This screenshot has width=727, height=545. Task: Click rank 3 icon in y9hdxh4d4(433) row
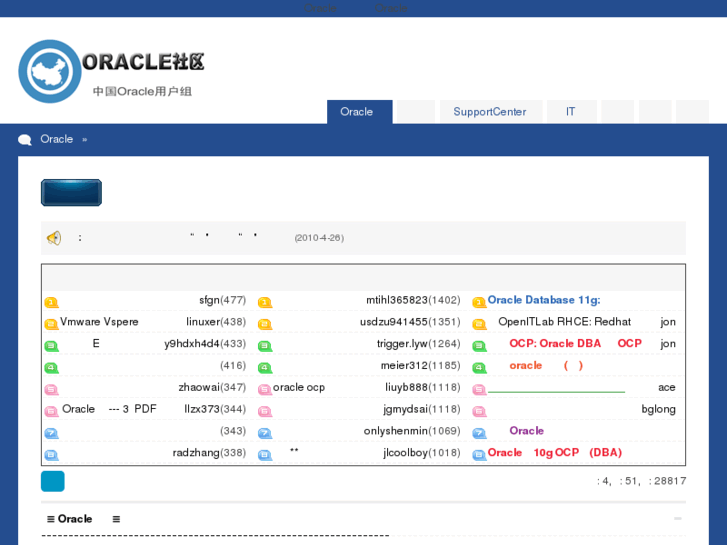51,346
